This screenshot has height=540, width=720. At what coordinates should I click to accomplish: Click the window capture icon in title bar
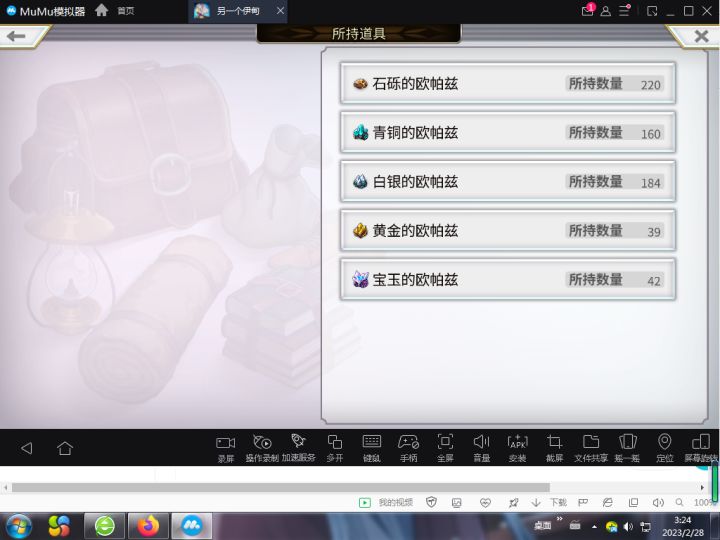[652, 11]
